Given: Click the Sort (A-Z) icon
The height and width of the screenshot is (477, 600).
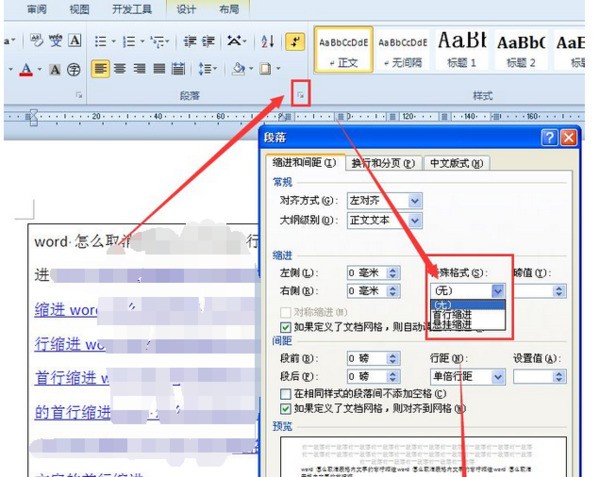Looking at the screenshot, I should pyautogui.click(x=267, y=41).
